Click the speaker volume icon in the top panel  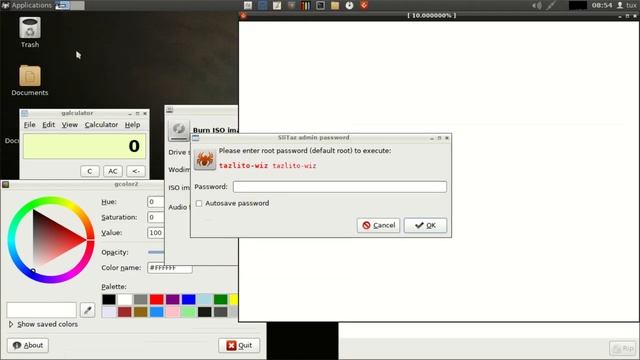537,5
